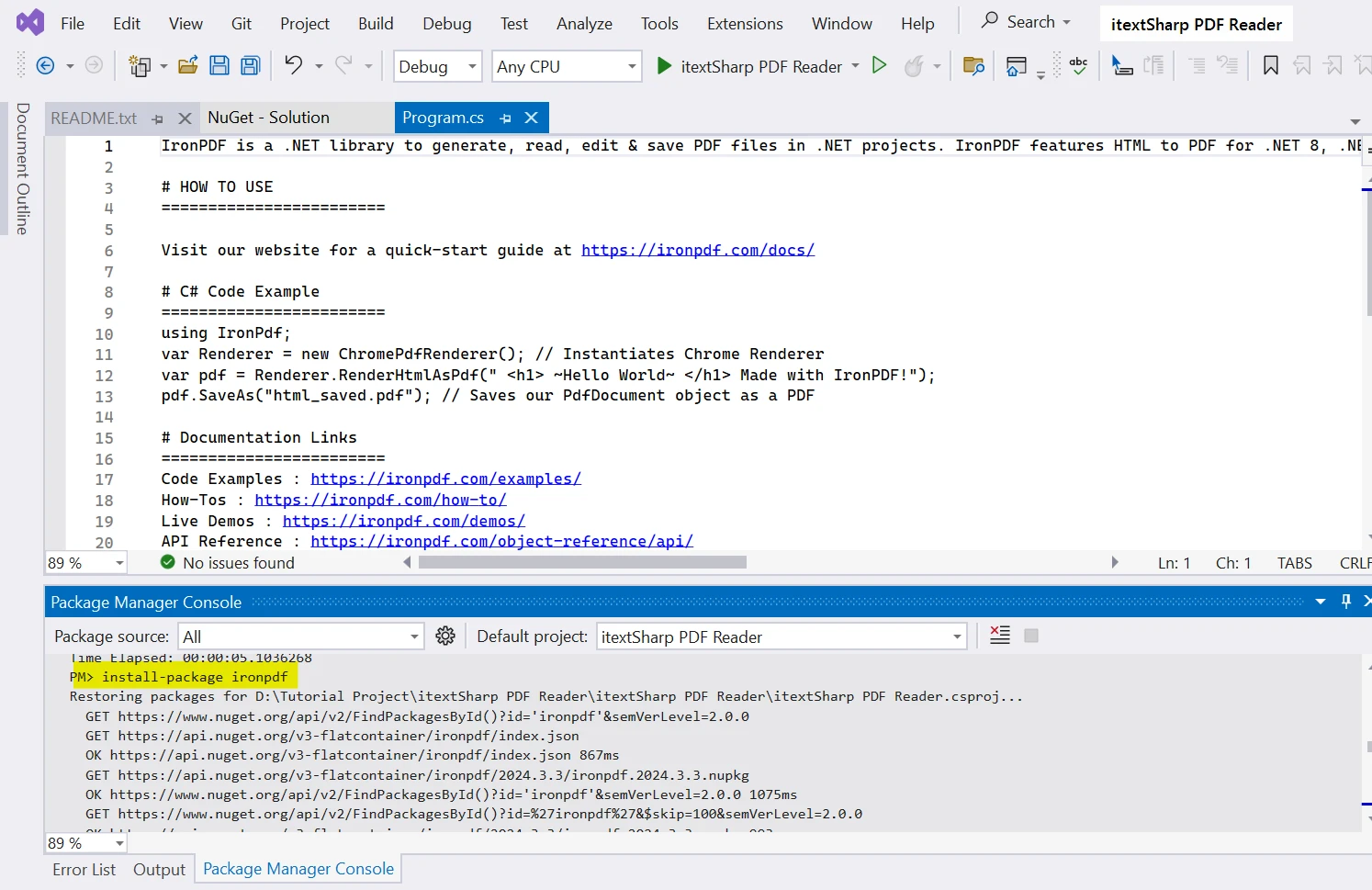Open the Window menu
1372x890 pixels.
(842, 23)
